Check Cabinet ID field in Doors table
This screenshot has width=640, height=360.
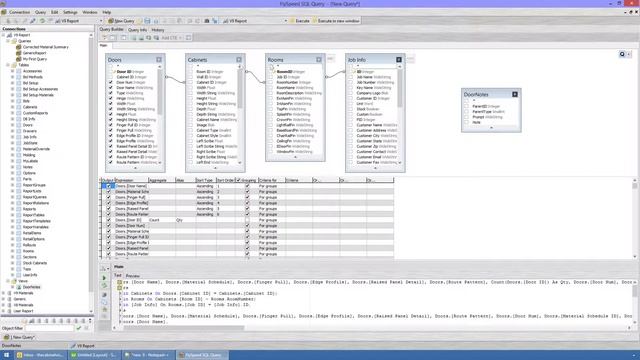(111, 77)
